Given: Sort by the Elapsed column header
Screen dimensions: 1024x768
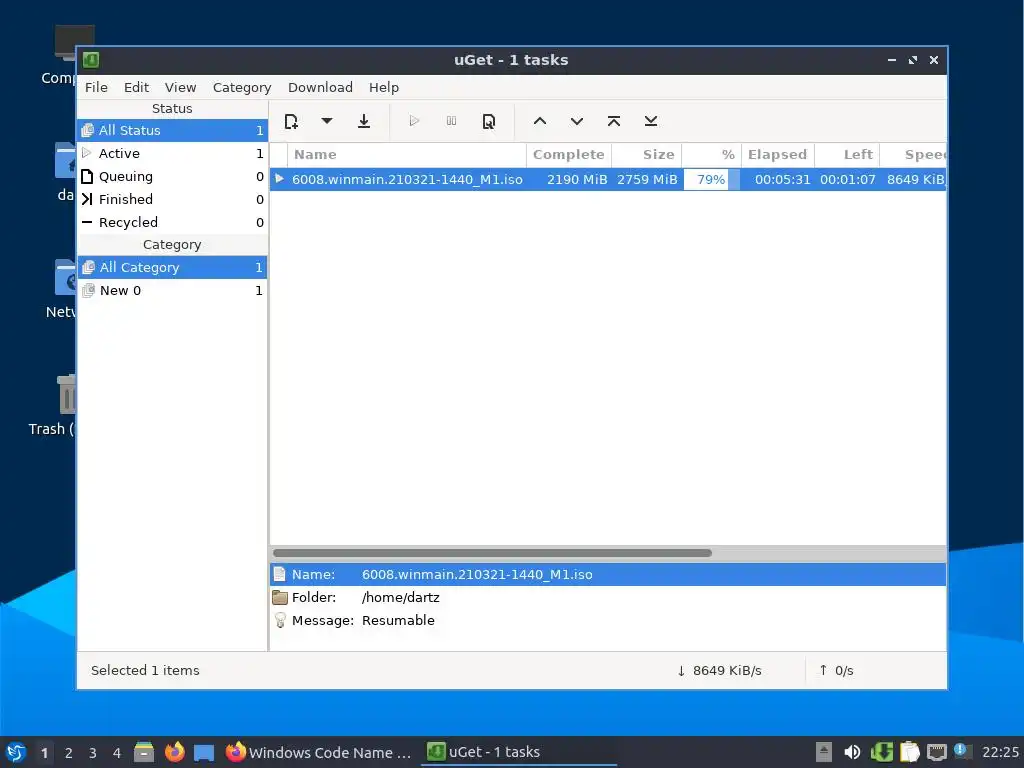Looking at the screenshot, I should [778, 155].
